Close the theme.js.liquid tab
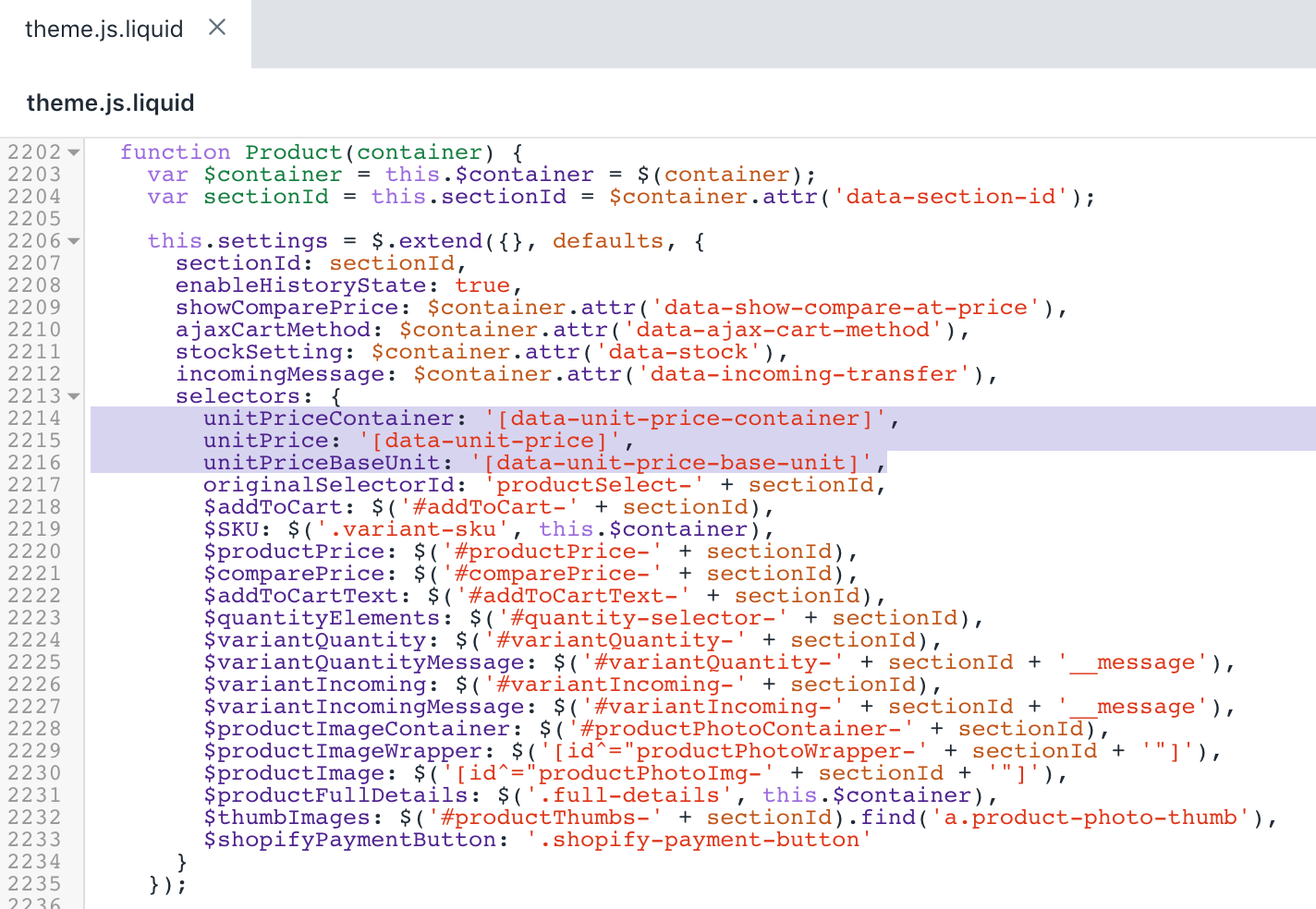This screenshot has width=1316, height=909. tap(216, 28)
